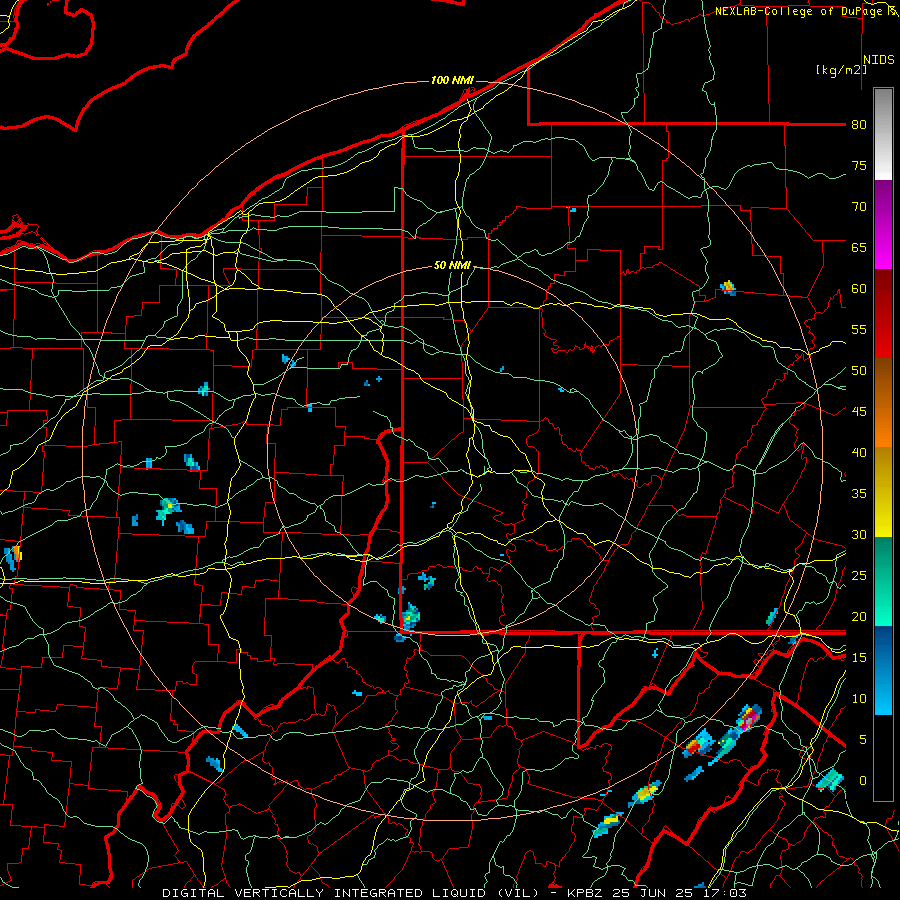900x900 pixels.
Task: Click the NIDS label
Action: (878, 60)
